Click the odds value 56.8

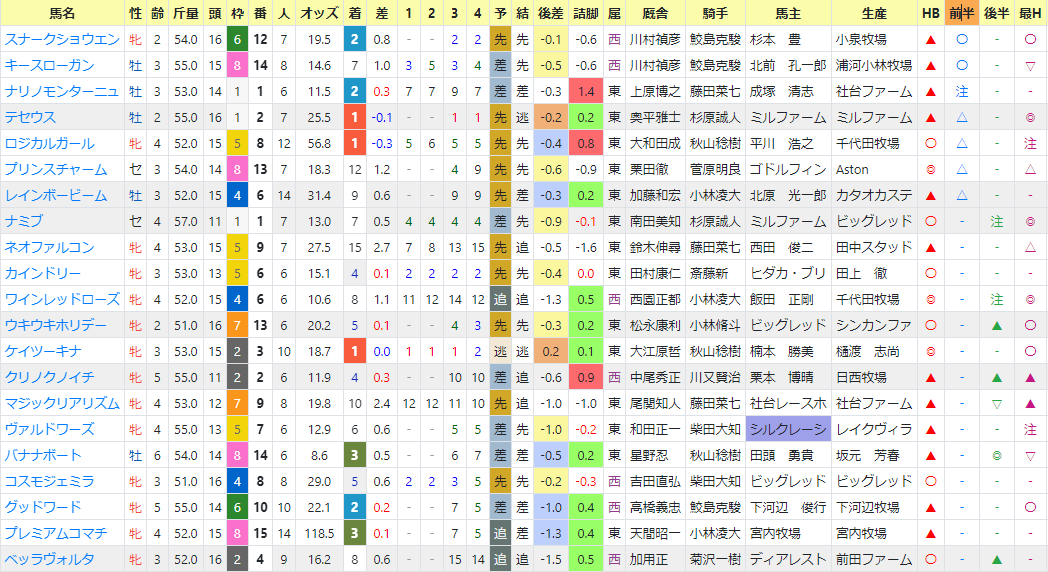319,144
